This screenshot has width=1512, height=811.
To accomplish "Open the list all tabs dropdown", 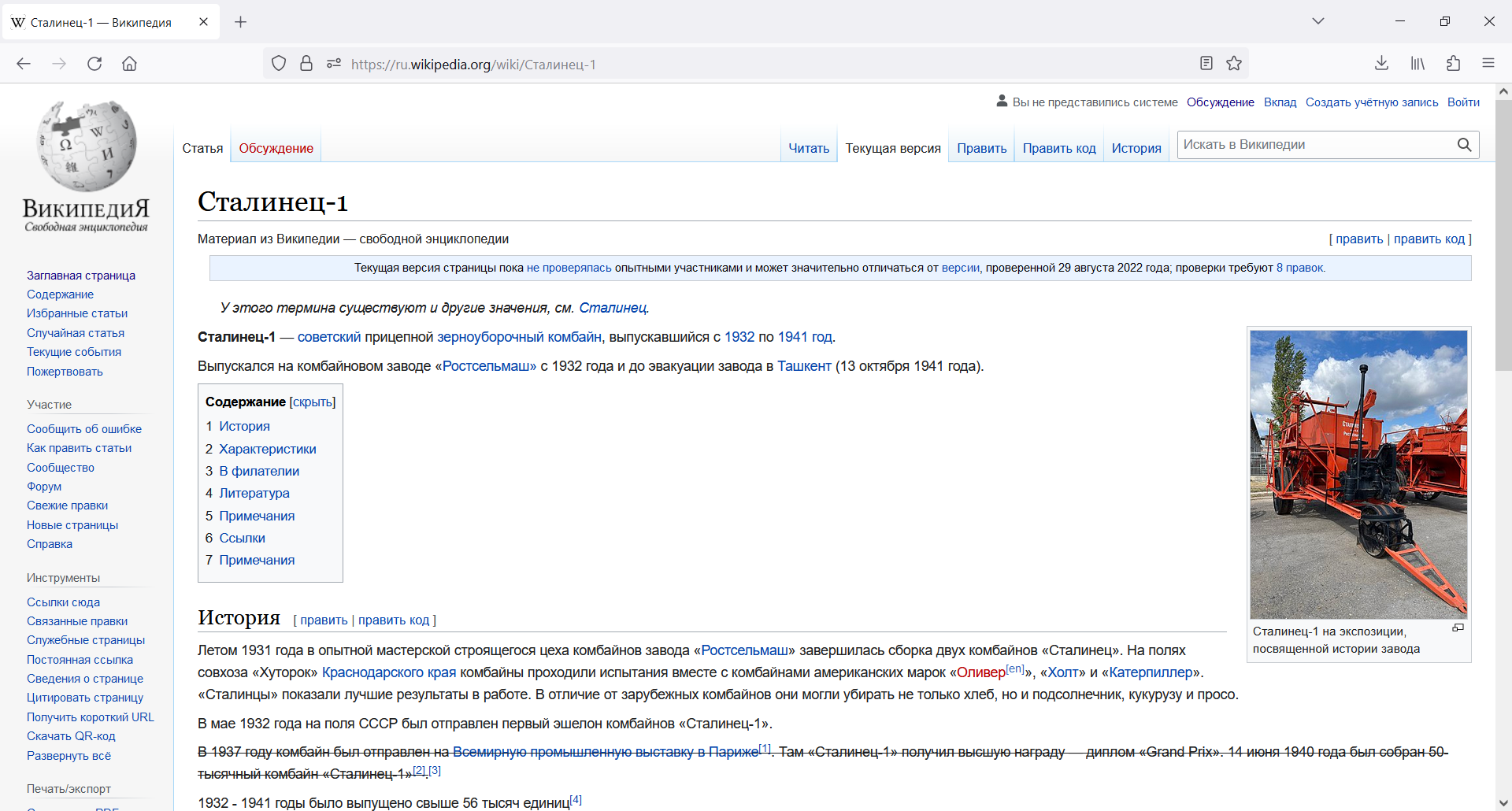I will pyautogui.click(x=1317, y=21).
